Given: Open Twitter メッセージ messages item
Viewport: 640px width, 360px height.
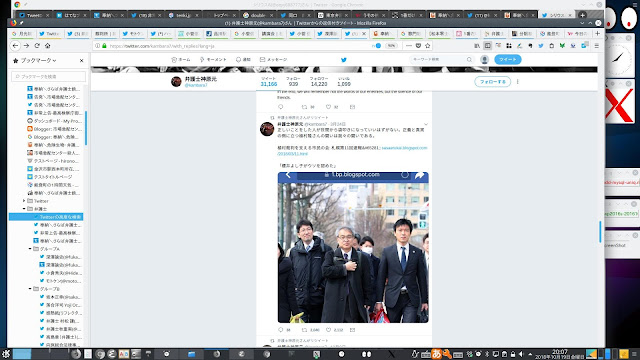Looking at the screenshot, I should point(273,60).
